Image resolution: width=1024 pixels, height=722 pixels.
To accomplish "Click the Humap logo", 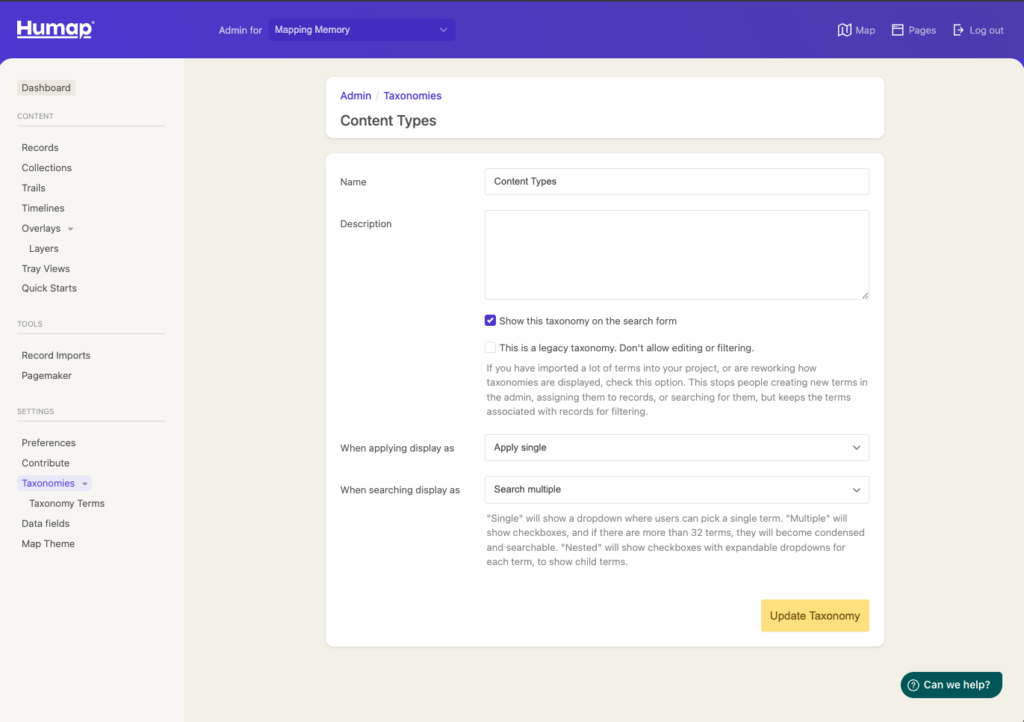I will pyautogui.click(x=55, y=30).
